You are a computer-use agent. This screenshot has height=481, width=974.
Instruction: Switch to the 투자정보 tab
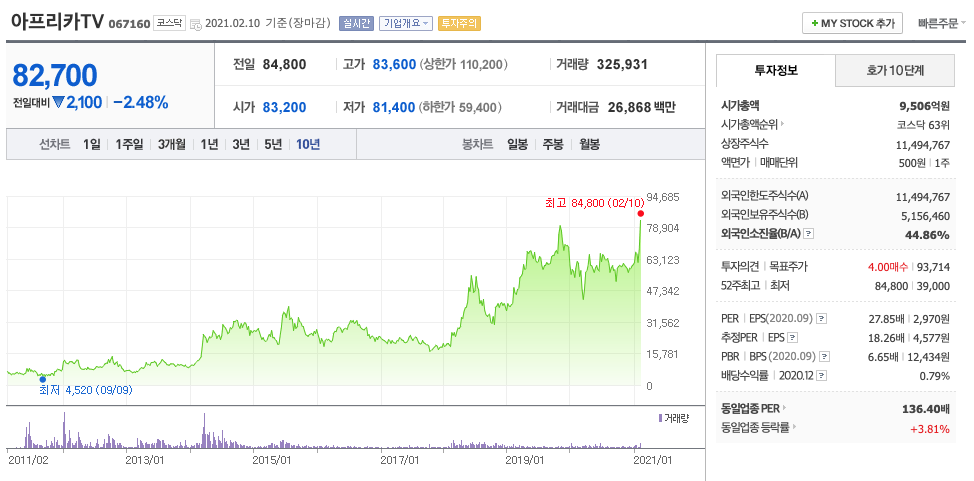pyautogui.click(x=776, y=70)
